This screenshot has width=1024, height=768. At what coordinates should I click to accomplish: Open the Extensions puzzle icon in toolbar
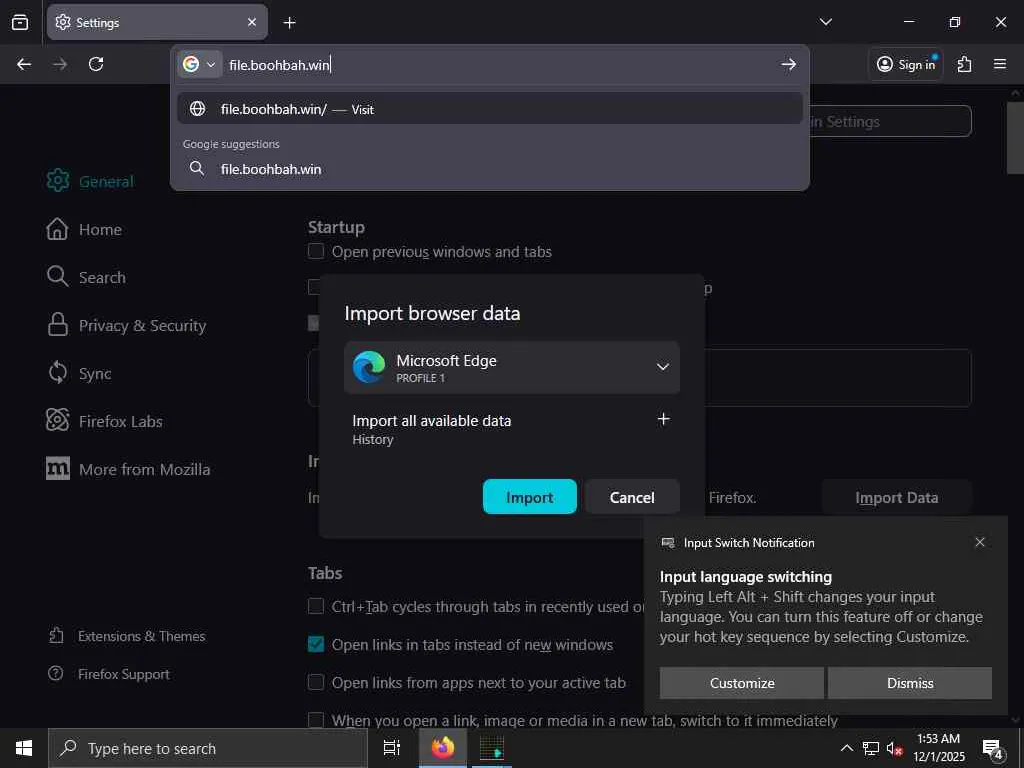pos(964,64)
